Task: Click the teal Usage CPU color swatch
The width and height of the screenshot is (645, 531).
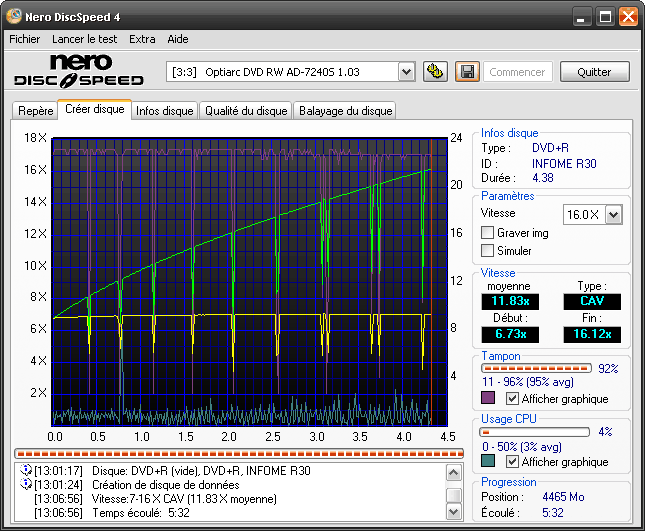Action: pos(488,461)
